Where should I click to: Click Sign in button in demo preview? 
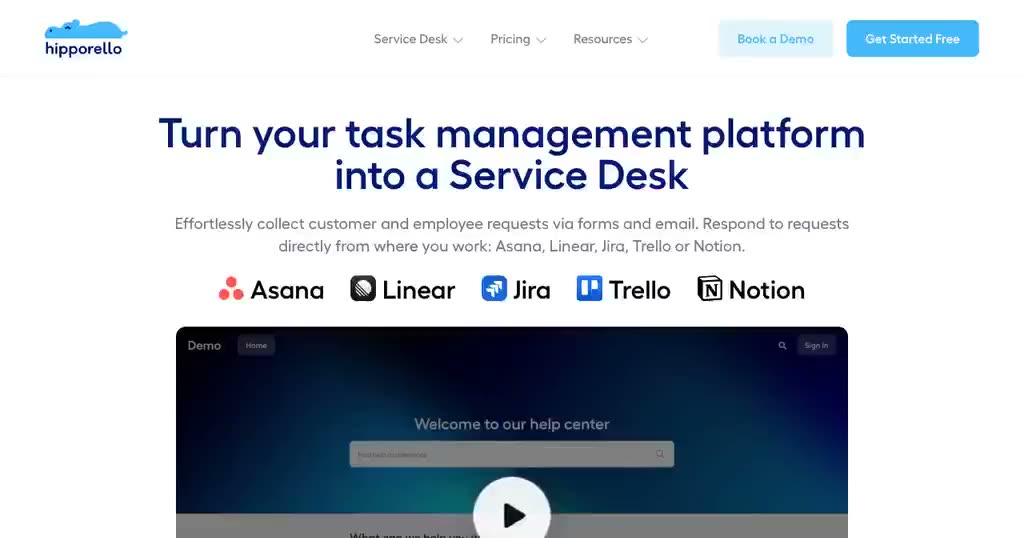click(816, 345)
